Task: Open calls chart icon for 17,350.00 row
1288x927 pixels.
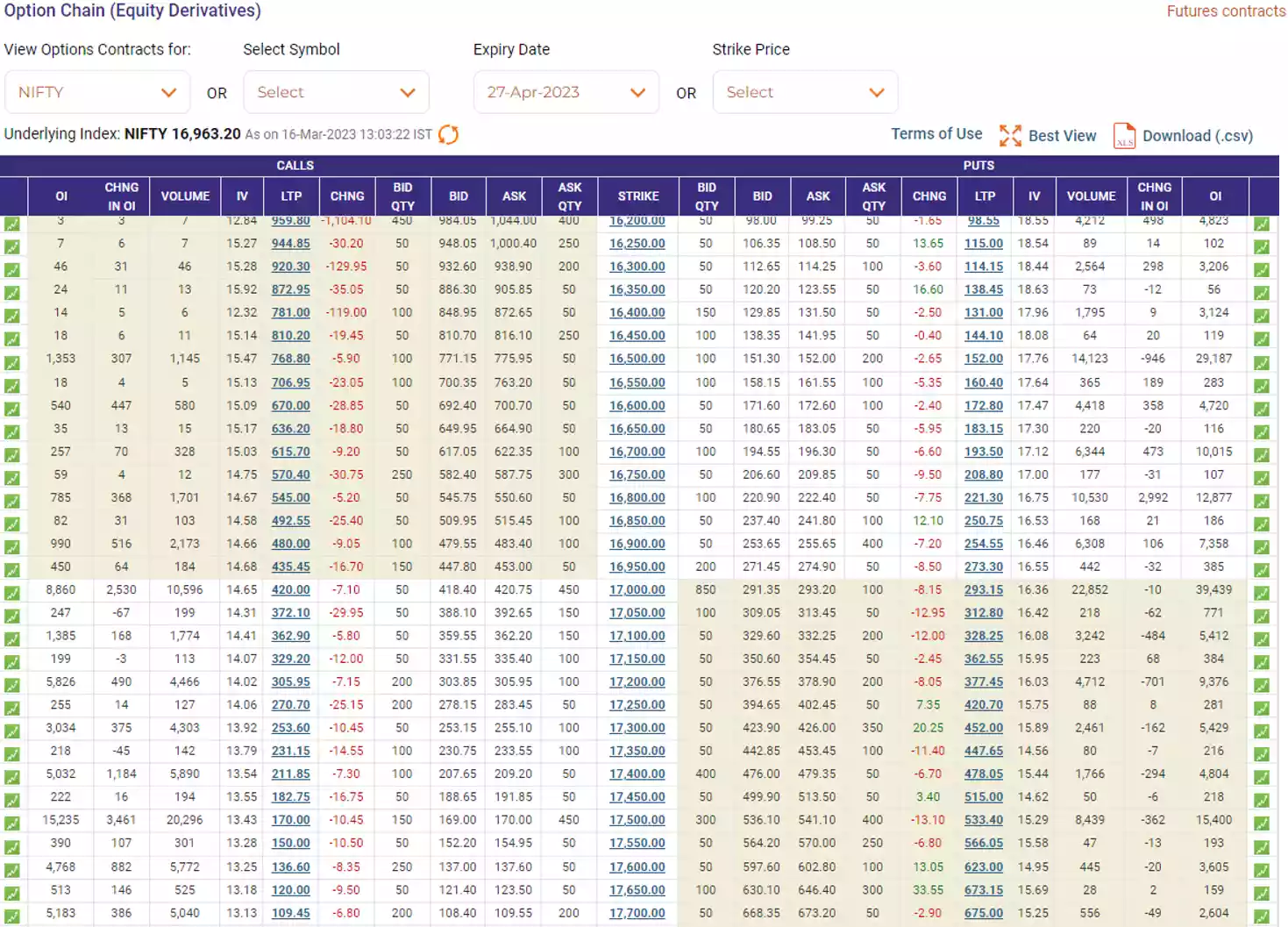Action: click(x=12, y=754)
